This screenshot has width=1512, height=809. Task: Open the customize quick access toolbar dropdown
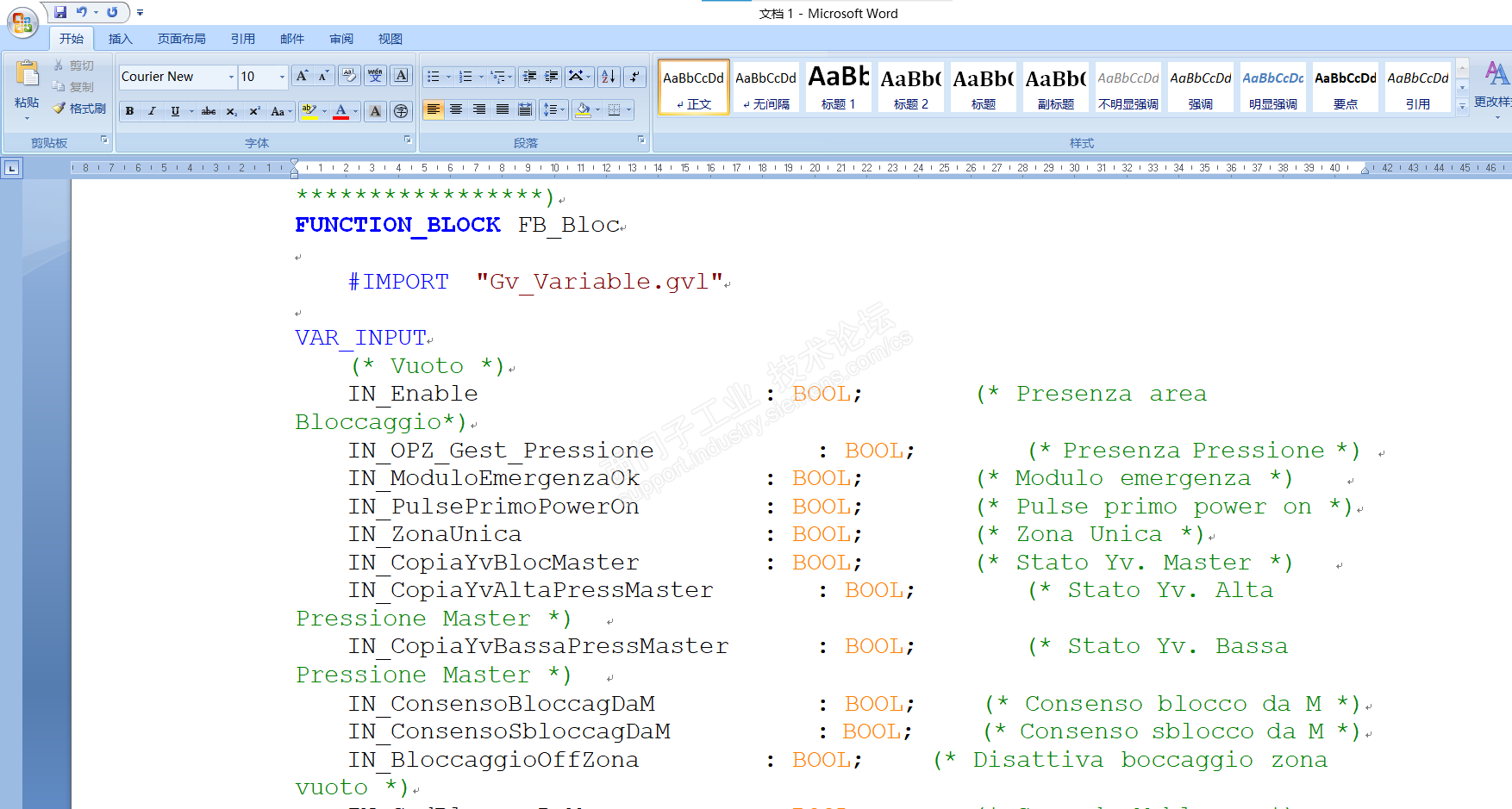pos(140,13)
